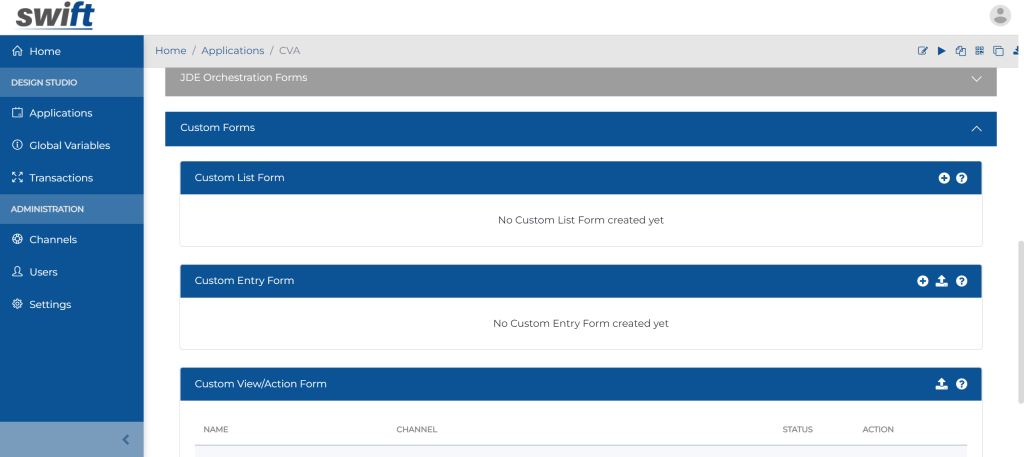Upload a Custom View/Action Form
Viewport: 1024px width, 457px height.
coord(941,384)
